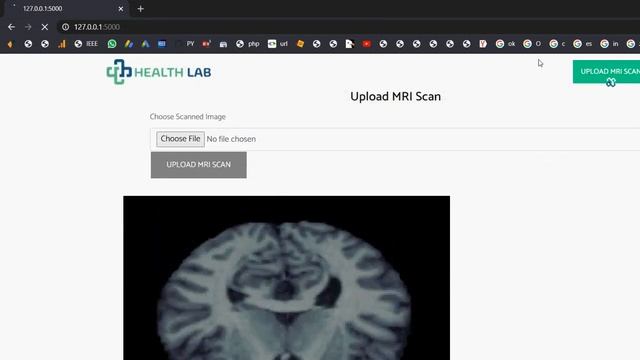Screen dimensions: 640x360
Task: Click the Choose File button
Action: point(180,139)
